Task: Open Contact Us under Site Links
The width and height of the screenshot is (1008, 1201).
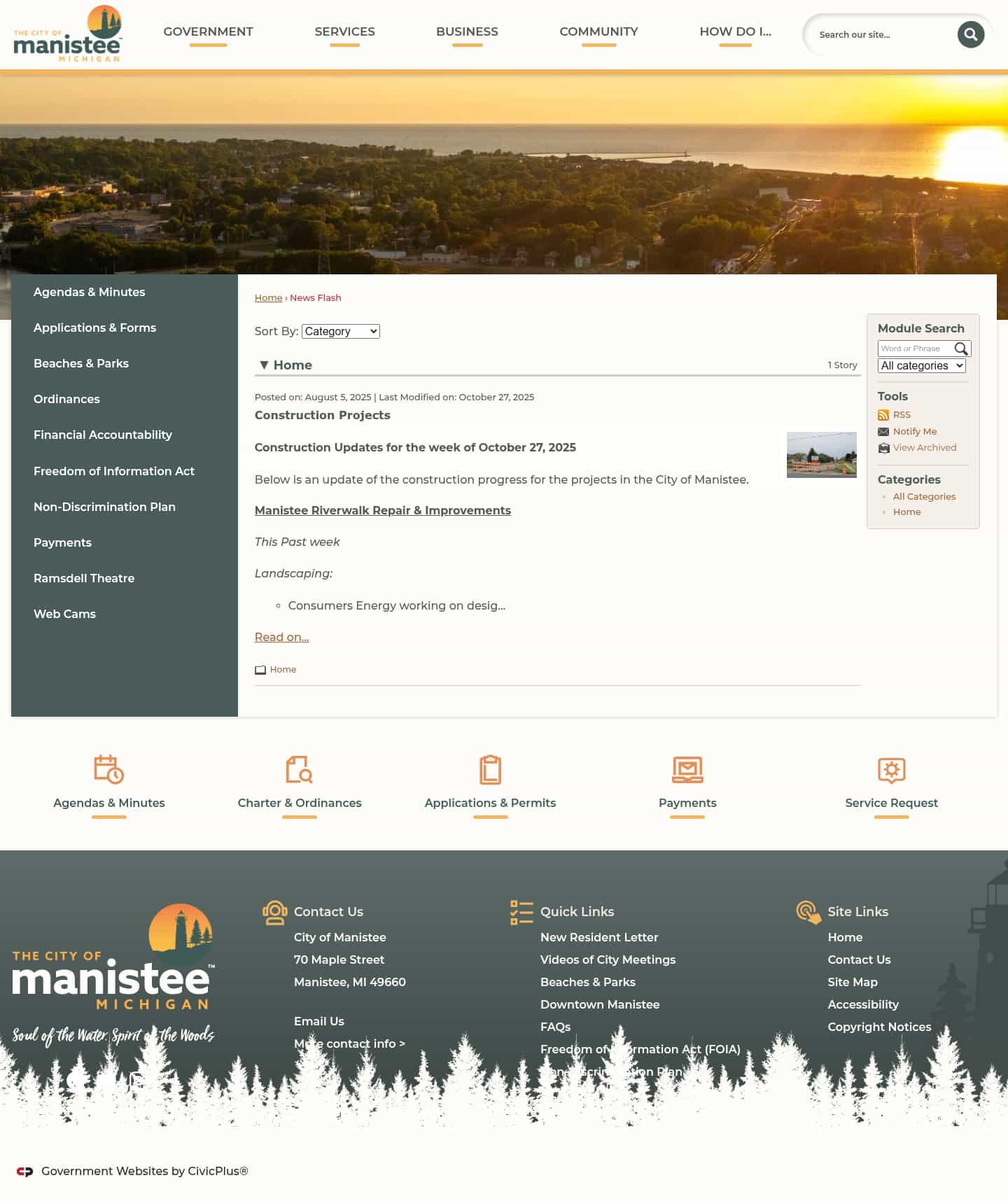Action: click(x=859, y=960)
